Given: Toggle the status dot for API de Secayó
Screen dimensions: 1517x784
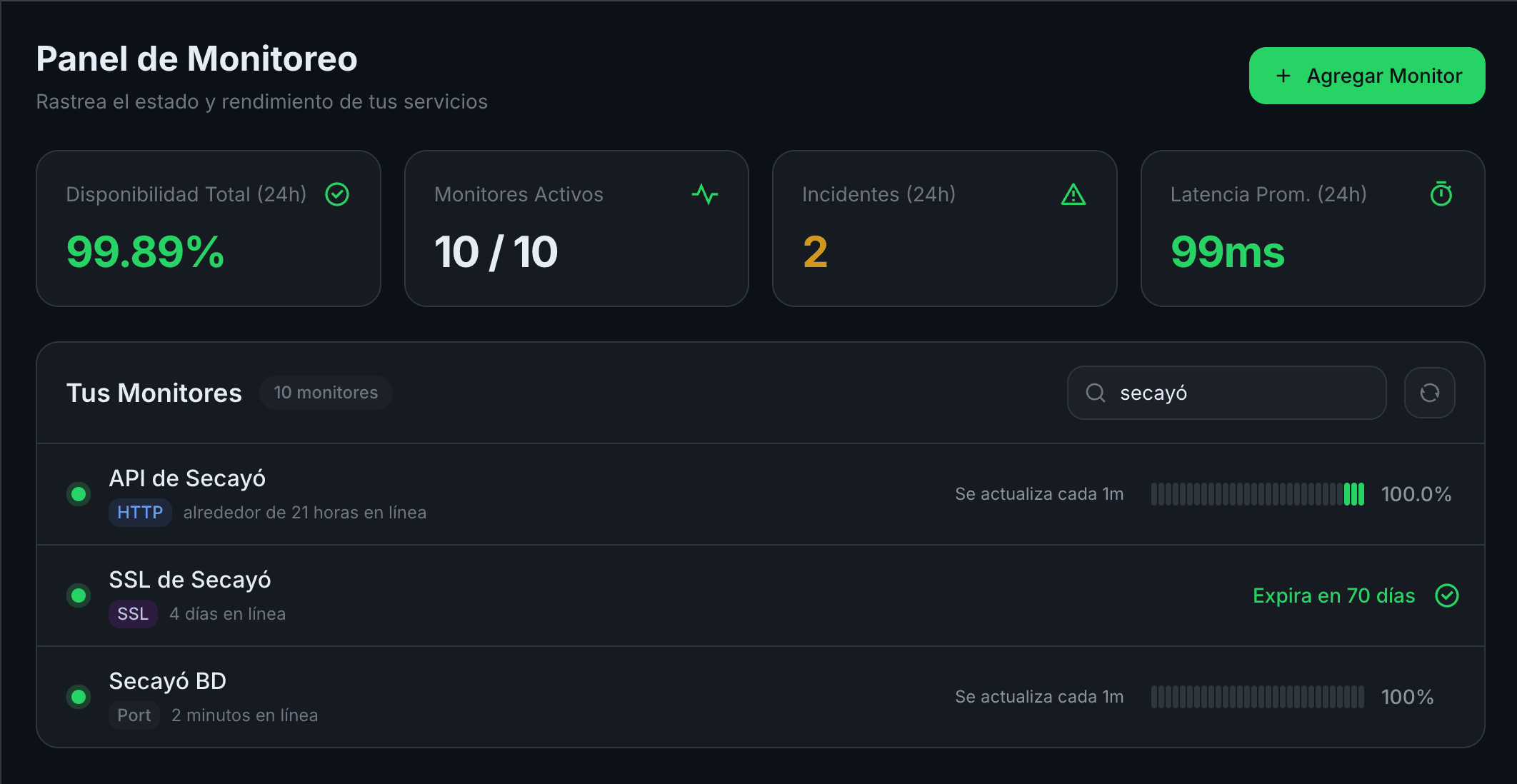Looking at the screenshot, I should click(79, 493).
